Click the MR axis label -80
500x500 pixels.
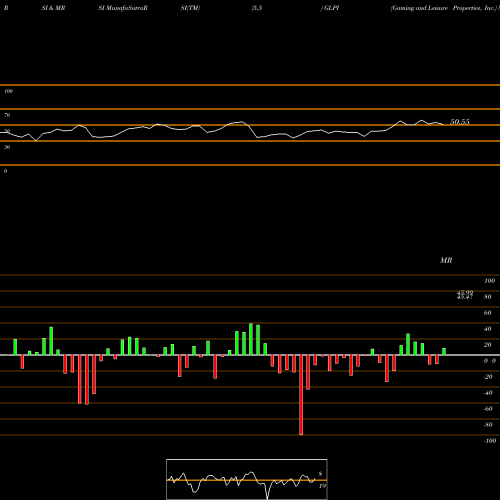click(x=488, y=425)
